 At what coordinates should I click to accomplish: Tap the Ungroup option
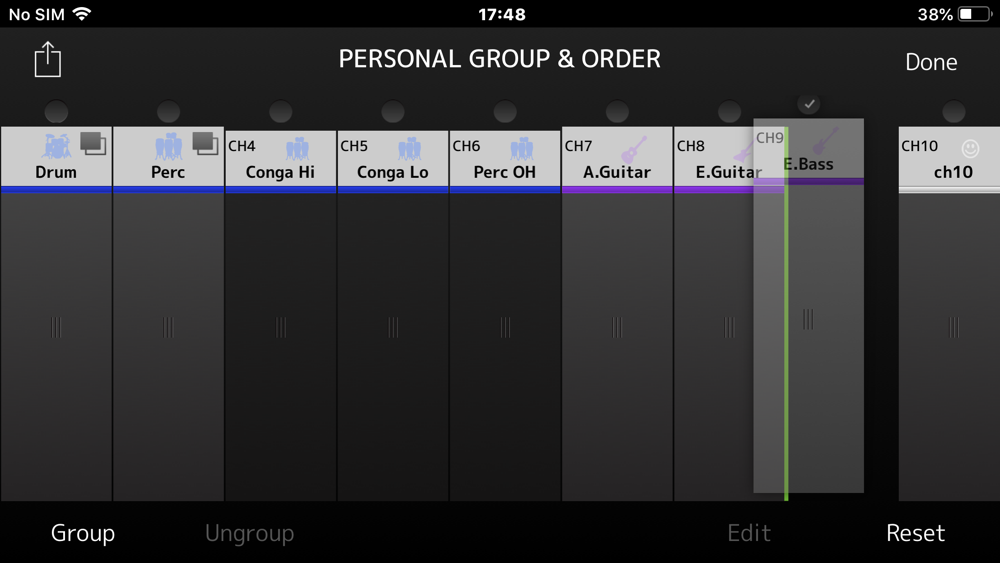pos(249,533)
